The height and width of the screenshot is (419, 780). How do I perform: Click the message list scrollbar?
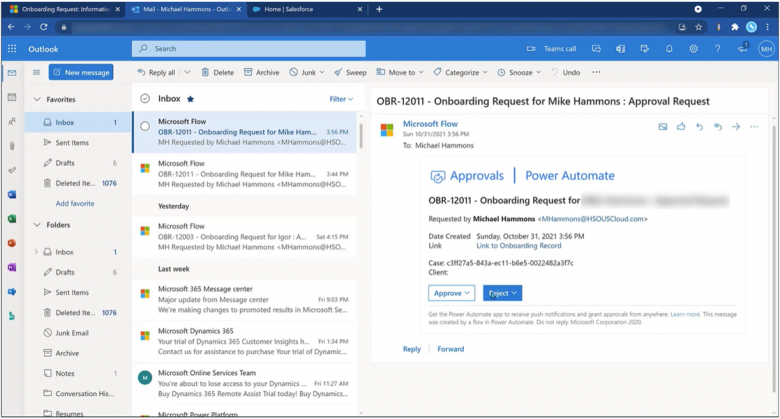pos(361,134)
